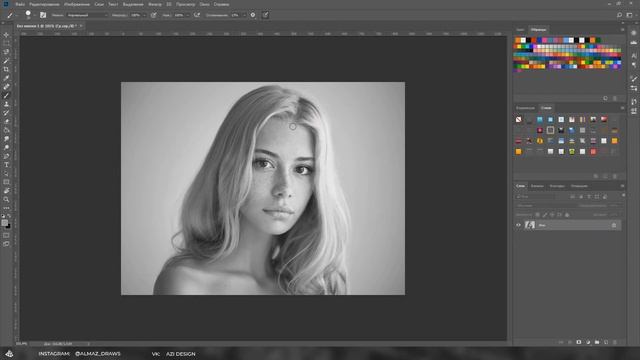Open the Swatches panel flyout menu
The height and width of the screenshot is (360, 640).
click(x=622, y=29)
